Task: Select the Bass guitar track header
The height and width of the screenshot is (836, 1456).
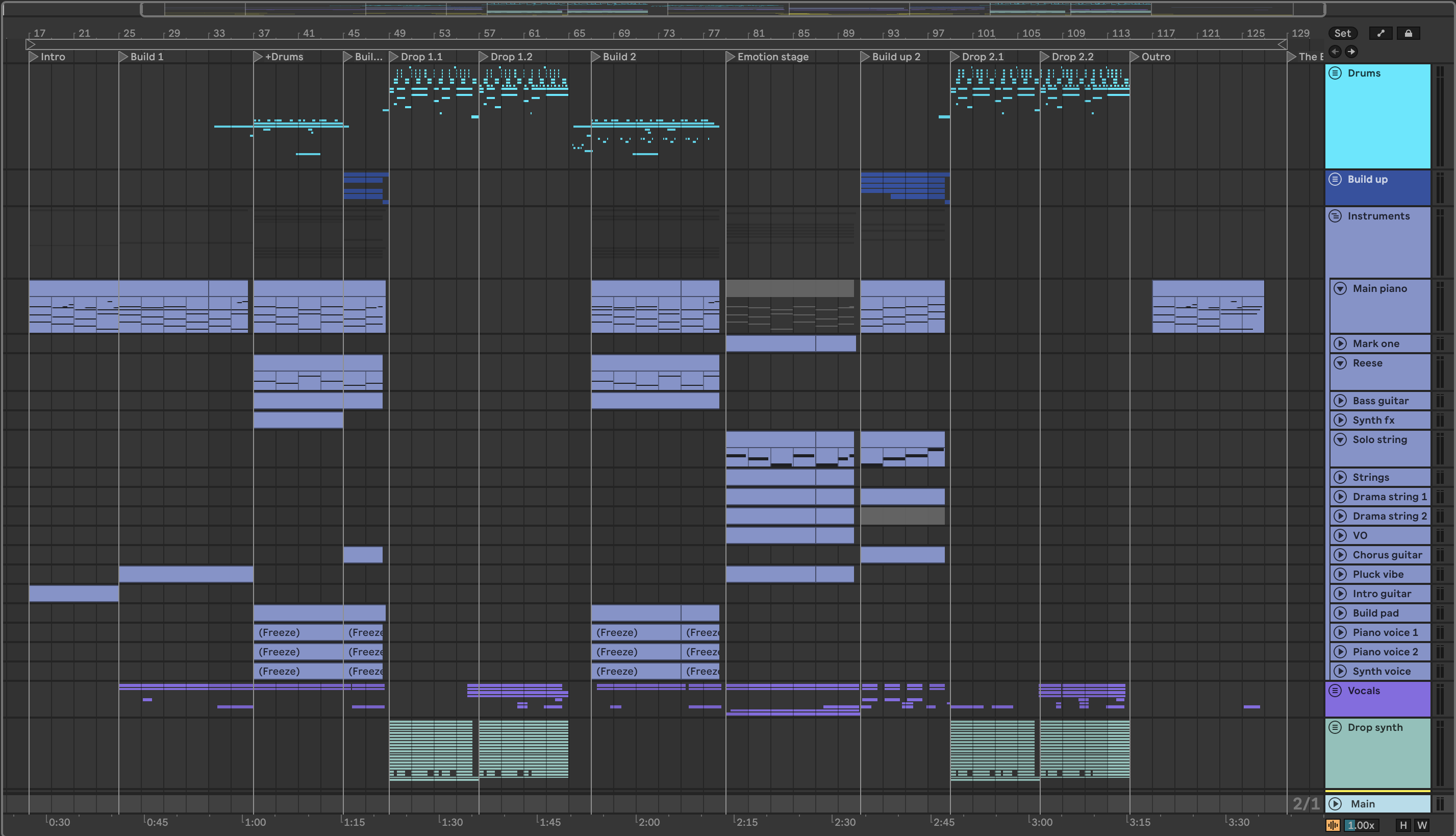Action: point(1380,401)
